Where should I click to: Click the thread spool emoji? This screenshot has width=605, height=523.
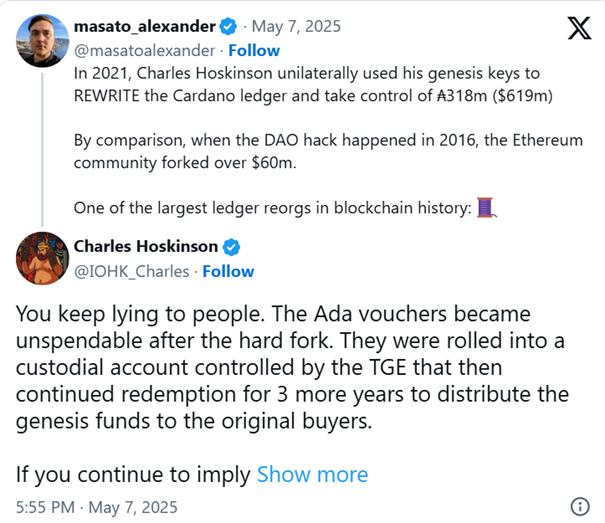tap(486, 208)
